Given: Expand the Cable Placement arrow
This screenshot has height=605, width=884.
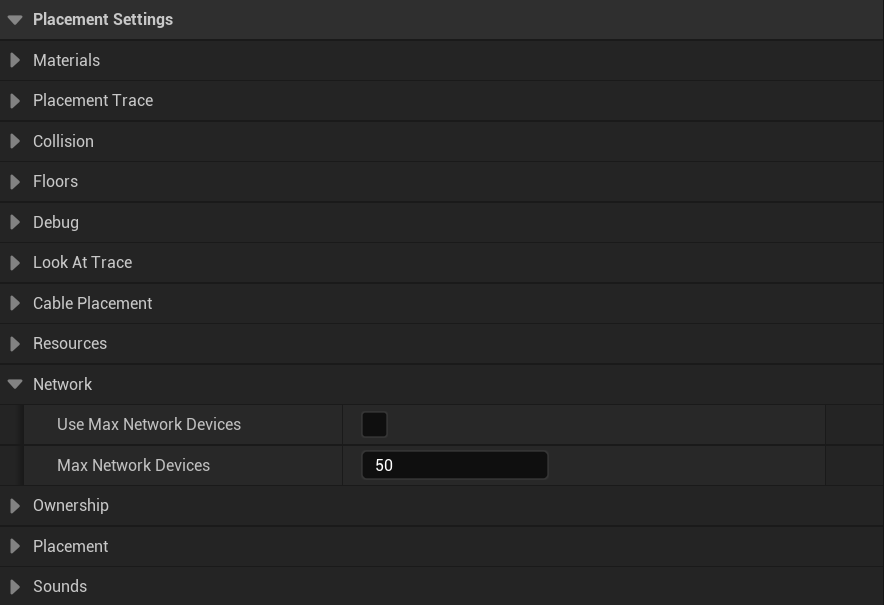Looking at the screenshot, I should [x=15, y=303].
